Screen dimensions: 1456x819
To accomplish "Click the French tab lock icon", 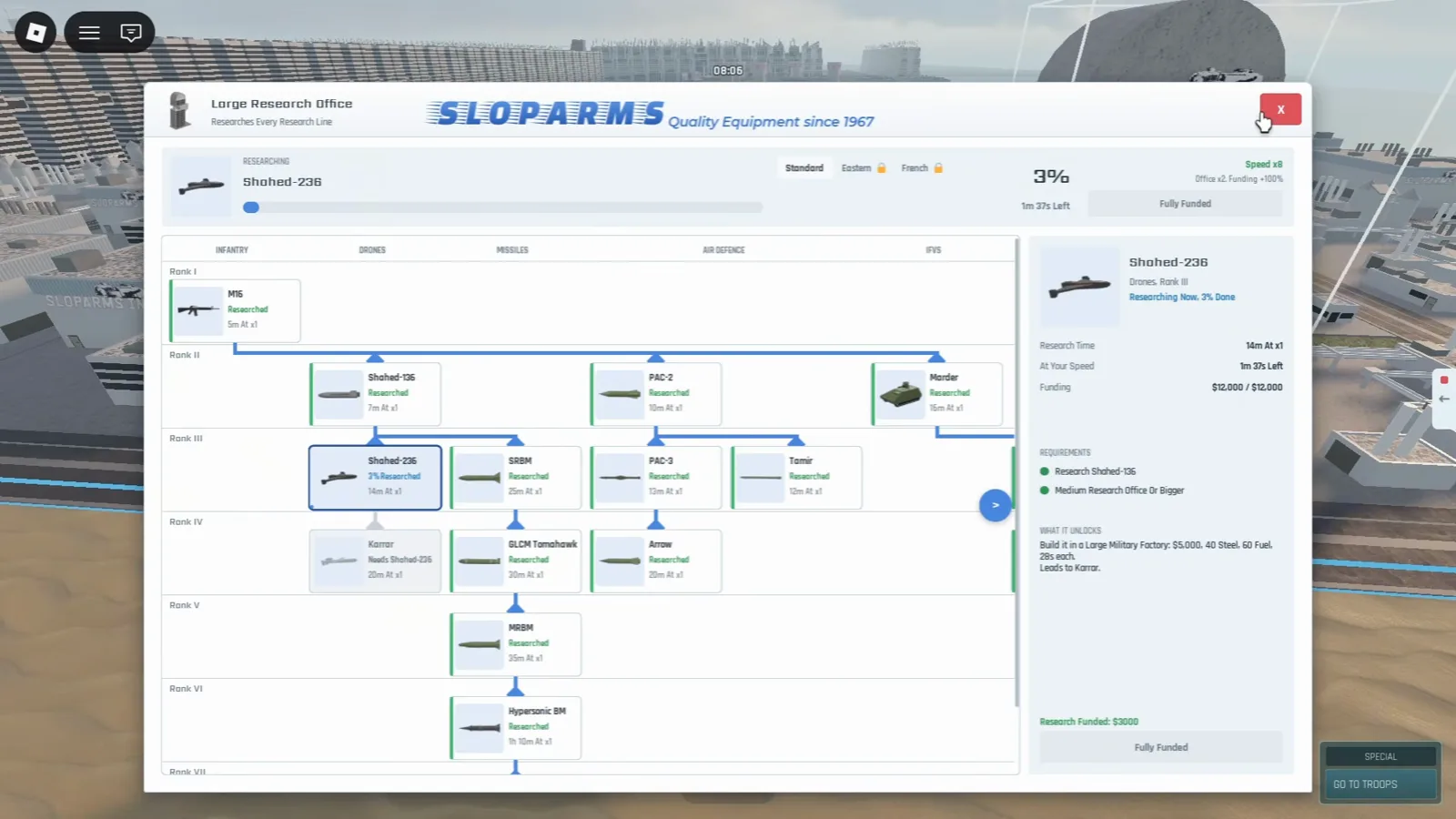I will coord(938,167).
